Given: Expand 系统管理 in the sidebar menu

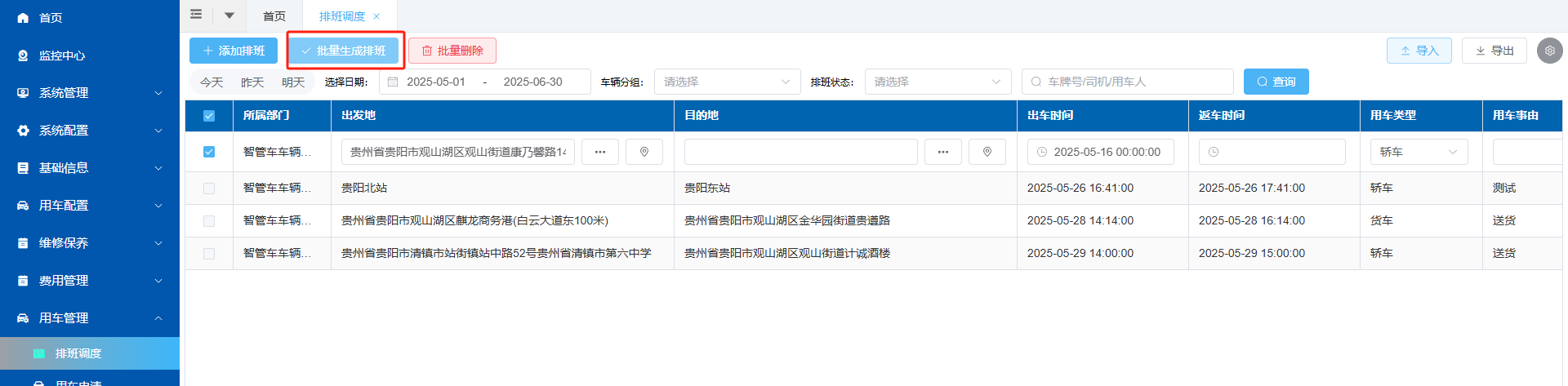Looking at the screenshot, I should coord(90,93).
